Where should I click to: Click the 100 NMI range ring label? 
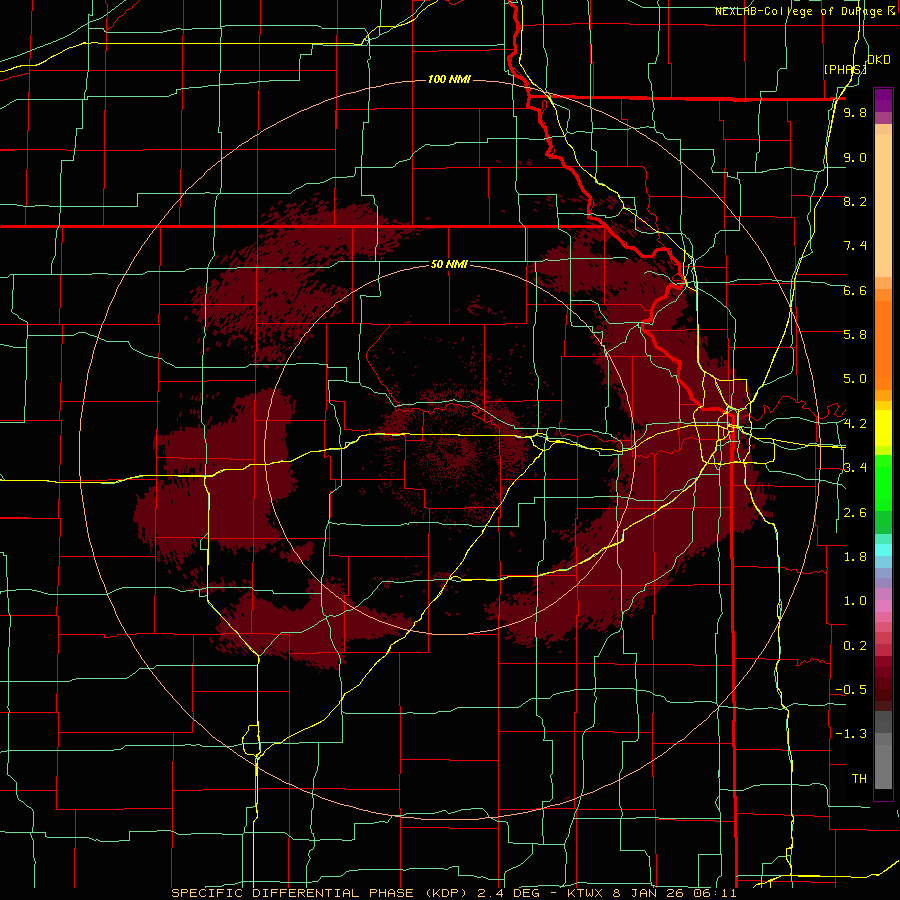point(449,79)
